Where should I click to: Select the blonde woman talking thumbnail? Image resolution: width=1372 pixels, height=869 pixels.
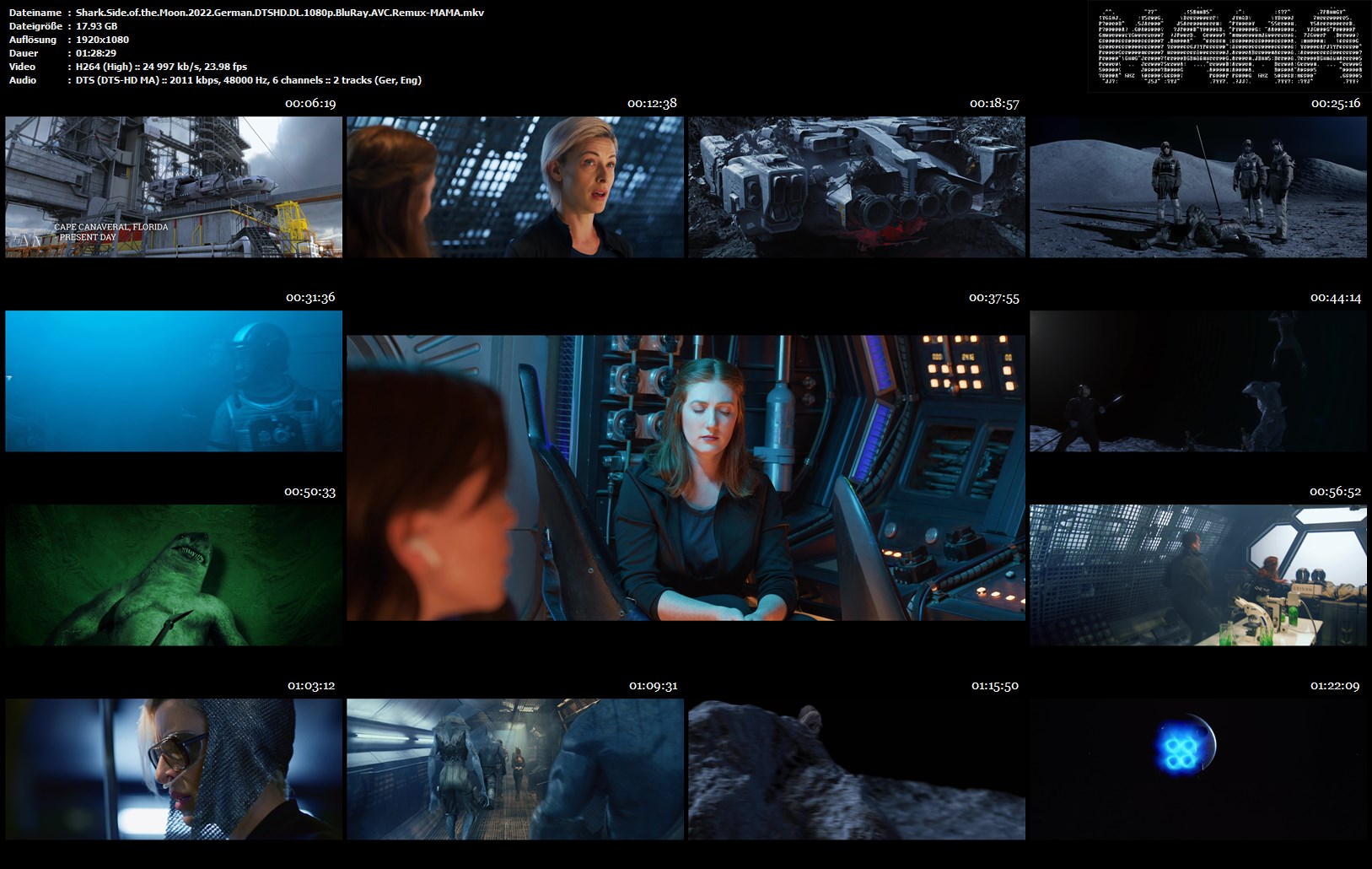[x=515, y=186]
